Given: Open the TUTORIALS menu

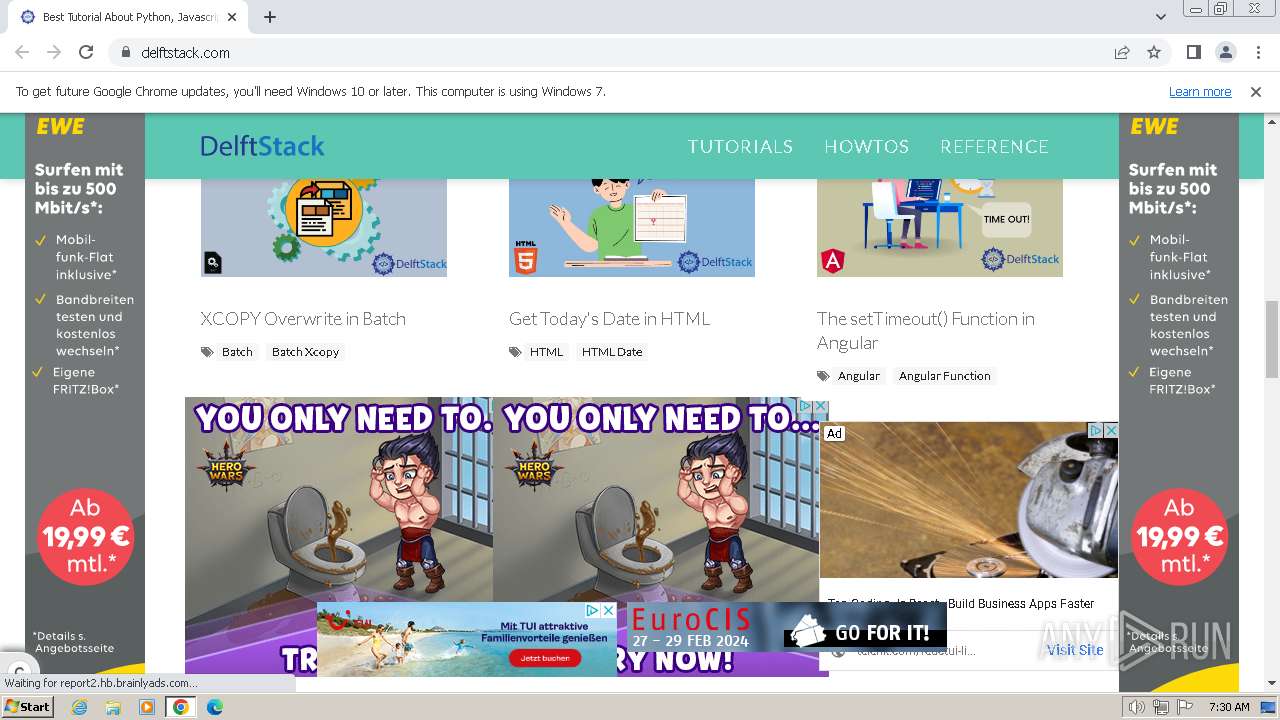Looking at the screenshot, I should [x=740, y=146].
